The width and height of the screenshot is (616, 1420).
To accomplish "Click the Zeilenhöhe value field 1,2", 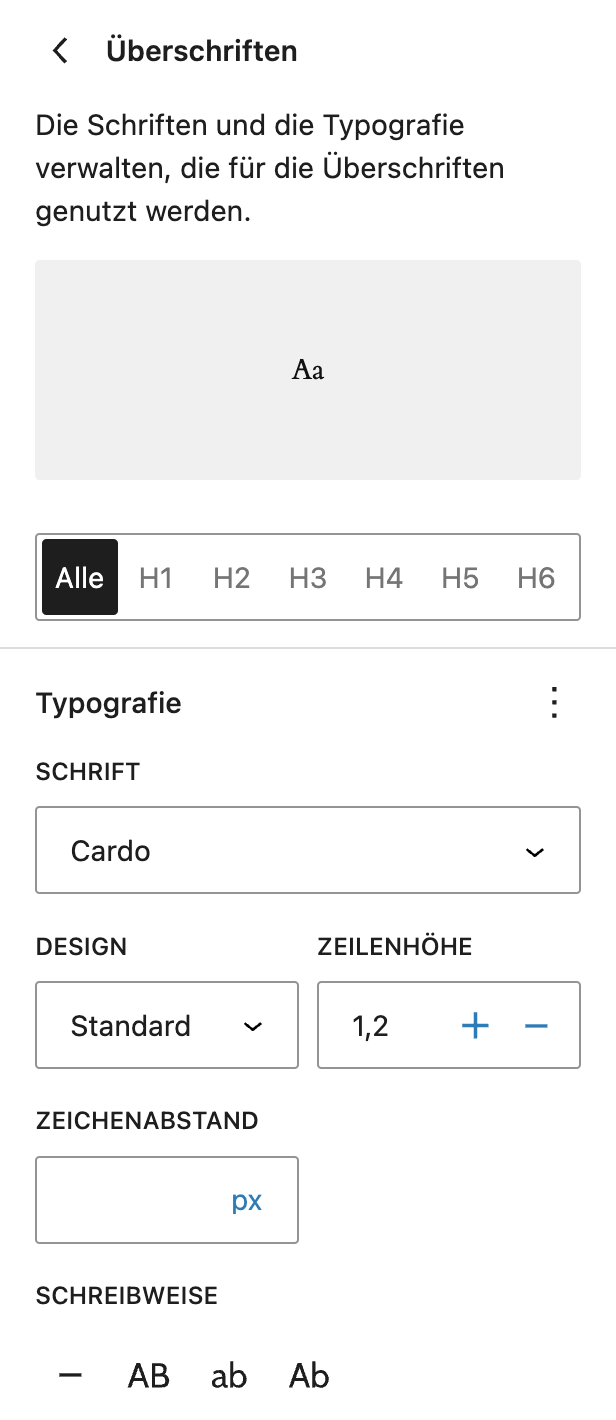I will coord(385,1026).
